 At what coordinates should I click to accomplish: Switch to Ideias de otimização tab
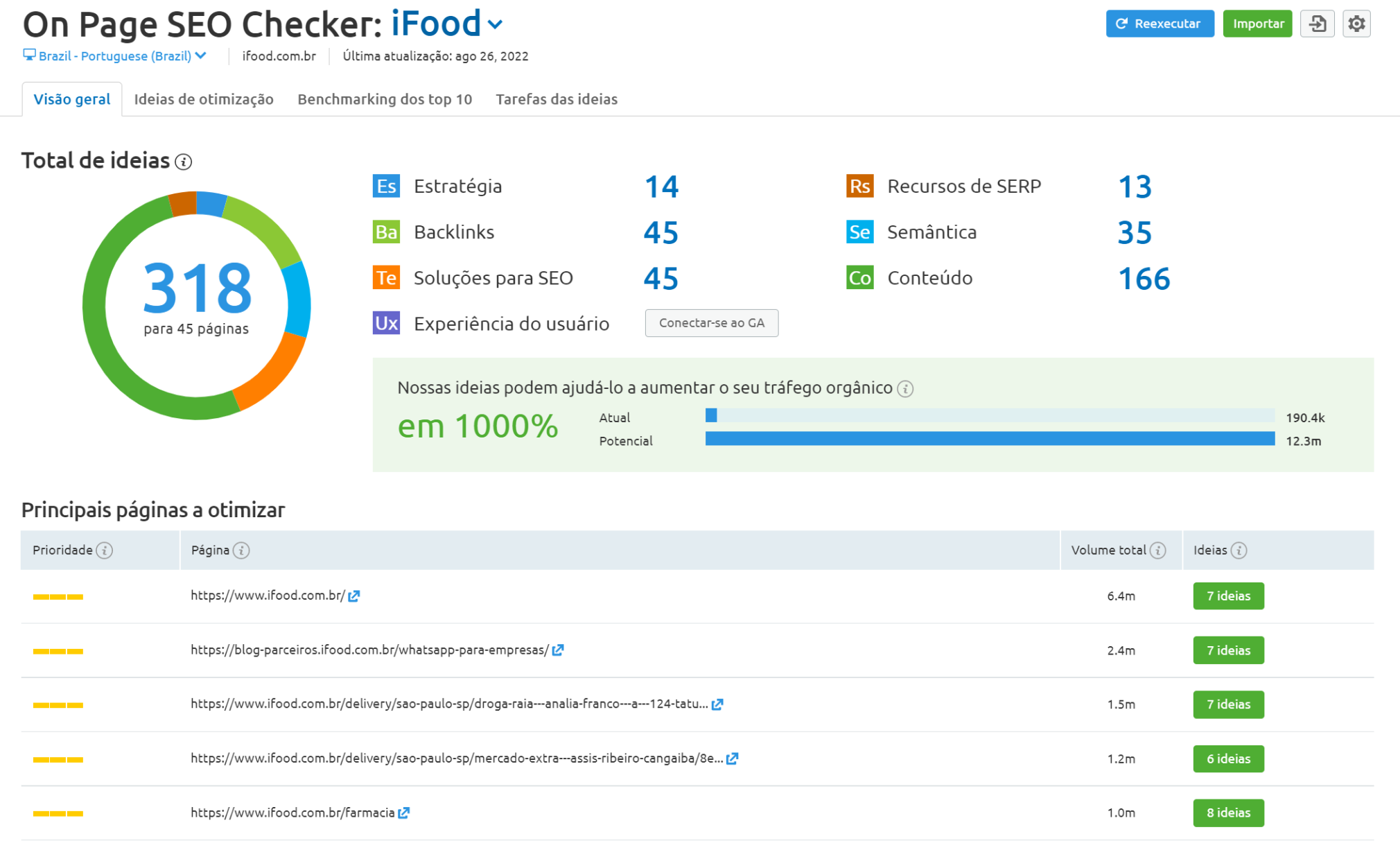click(x=204, y=98)
